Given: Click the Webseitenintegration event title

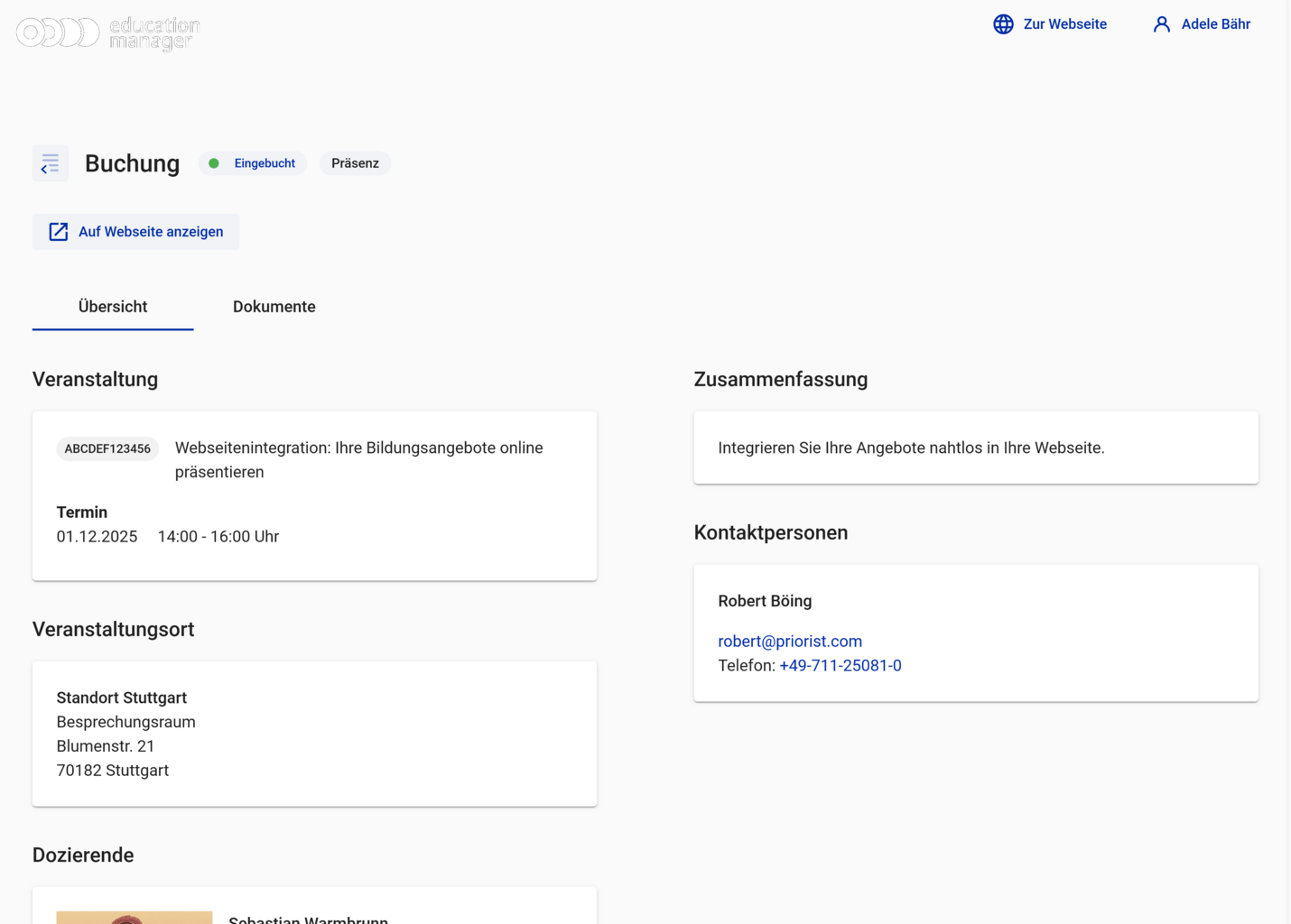Looking at the screenshot, I should pos(358,459).
